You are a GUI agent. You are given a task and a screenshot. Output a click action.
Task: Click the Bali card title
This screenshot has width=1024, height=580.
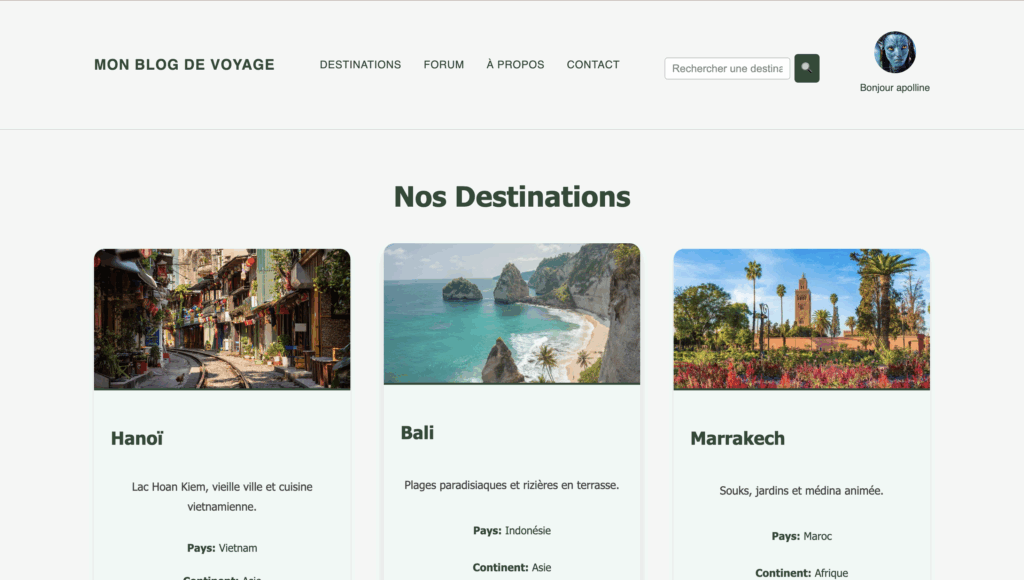417,433
